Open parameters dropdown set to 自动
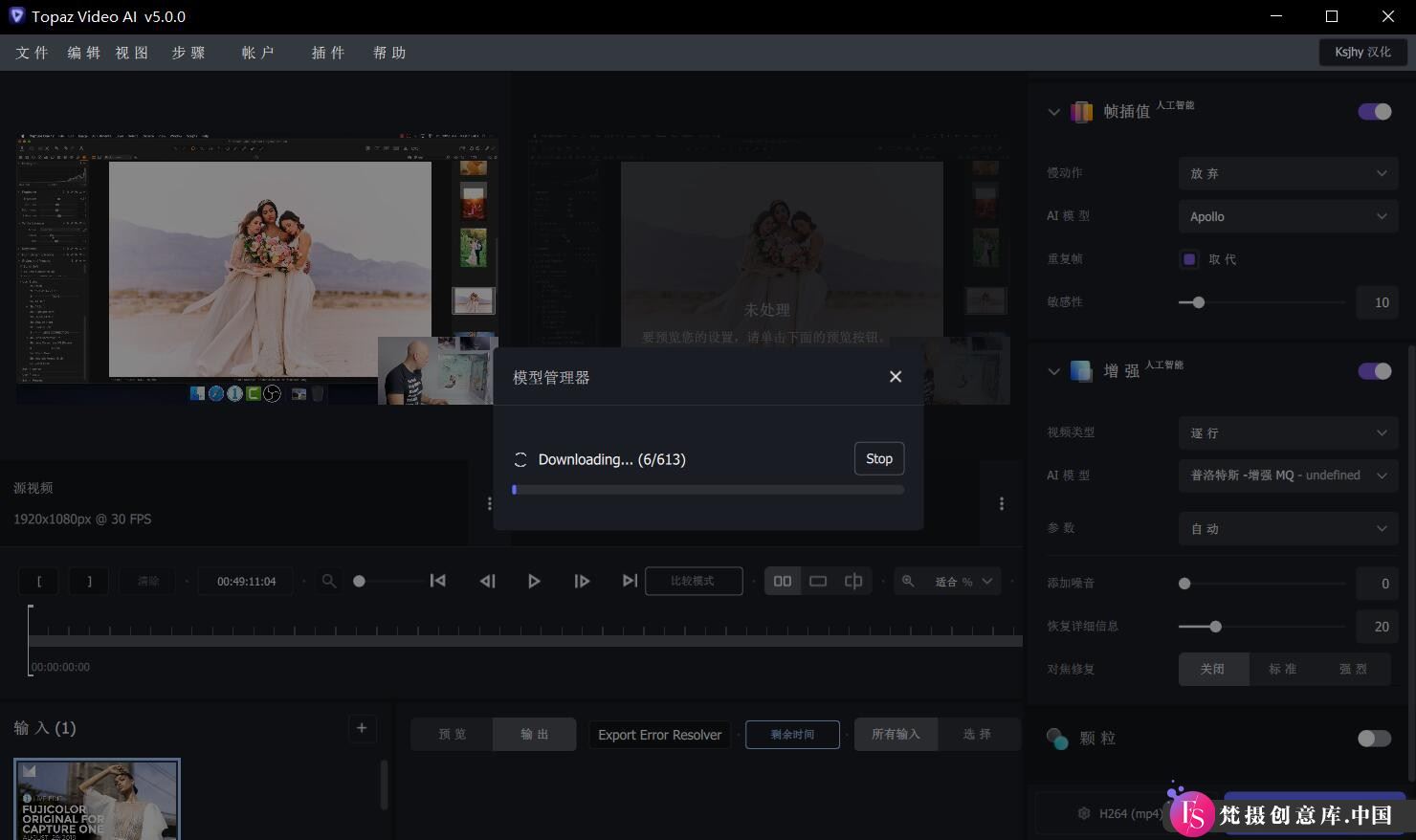 click(x=1288, y=528)
